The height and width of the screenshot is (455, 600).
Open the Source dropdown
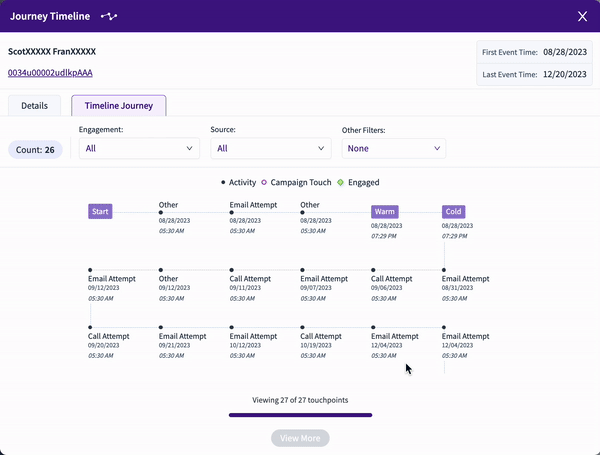(x=271, y=148)
